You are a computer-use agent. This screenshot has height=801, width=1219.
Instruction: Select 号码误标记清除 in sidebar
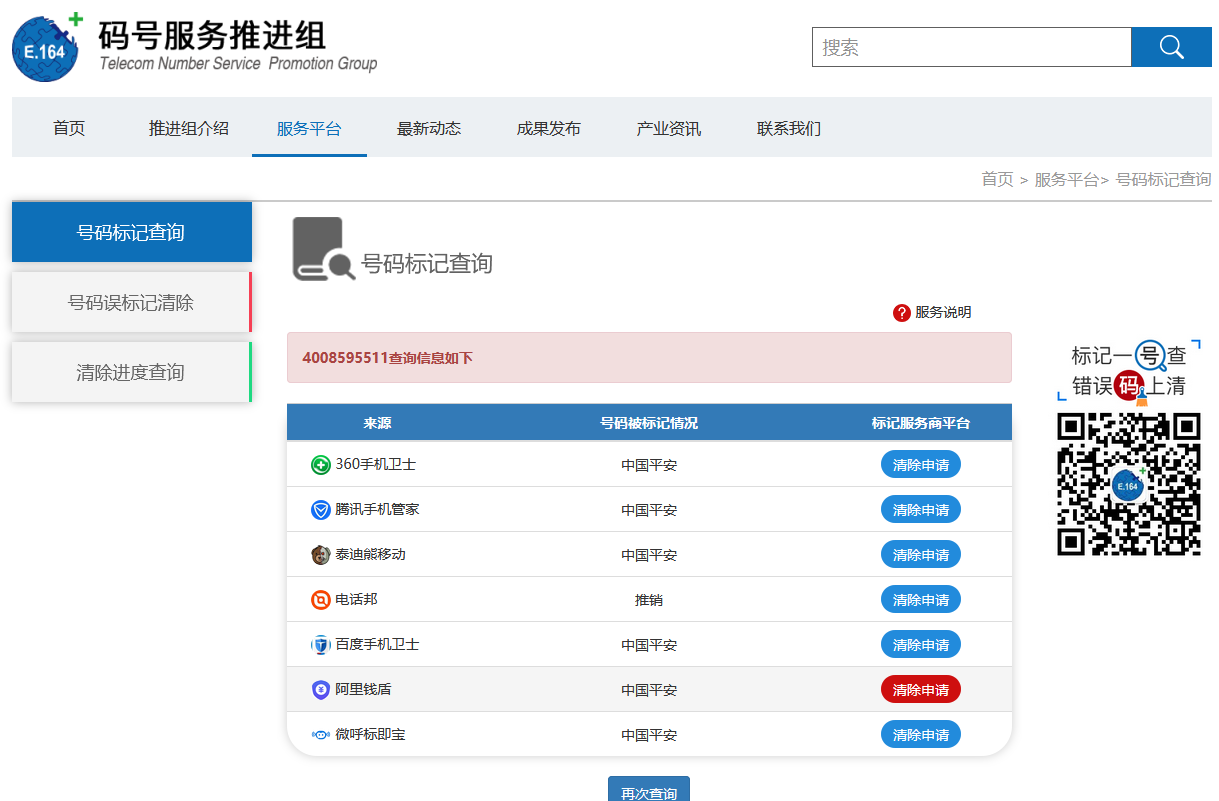131,302
